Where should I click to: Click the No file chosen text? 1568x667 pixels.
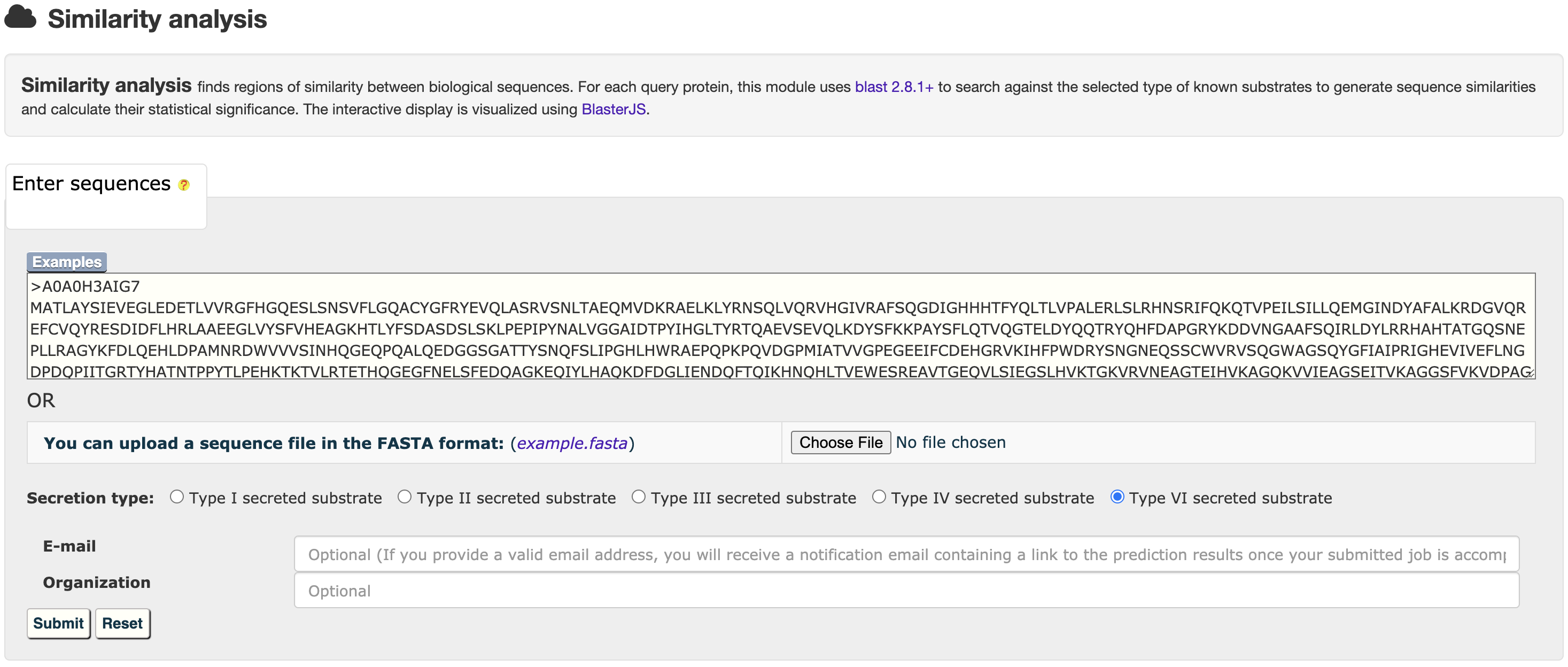[x=950, y=443]
